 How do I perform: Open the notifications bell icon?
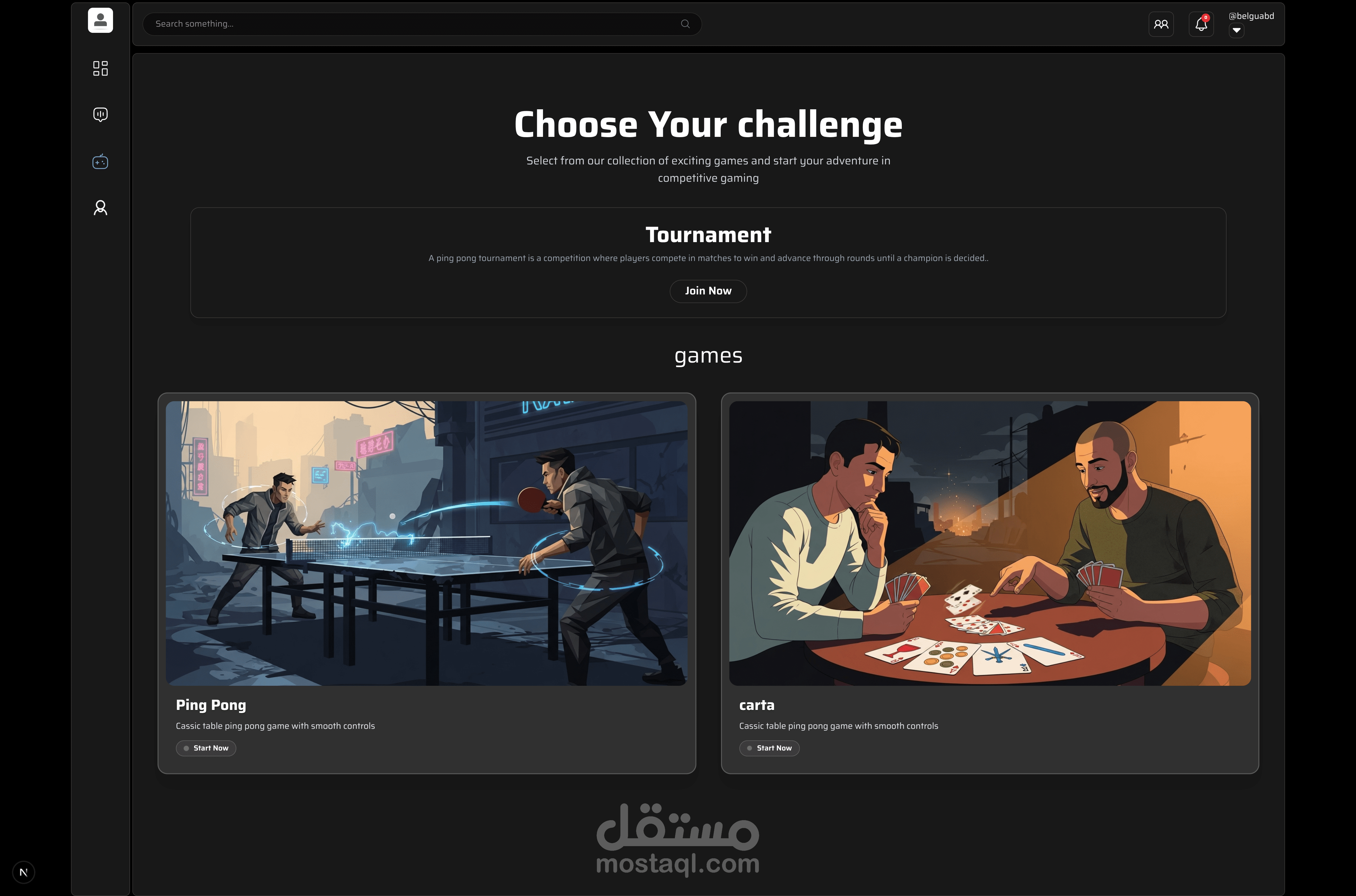(x=1201, y=24)
